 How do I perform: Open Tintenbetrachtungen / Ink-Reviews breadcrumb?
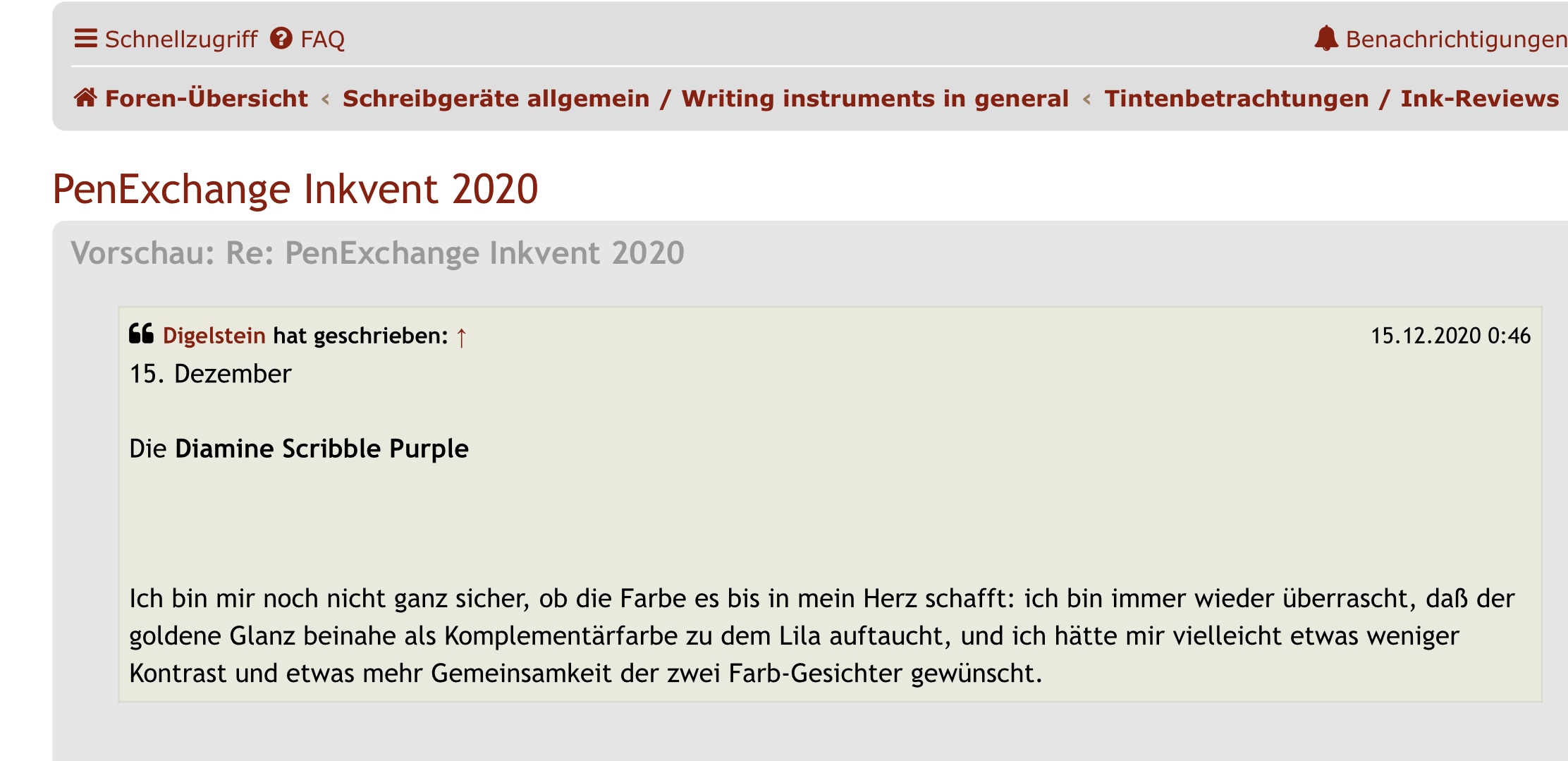(1332, 98)
